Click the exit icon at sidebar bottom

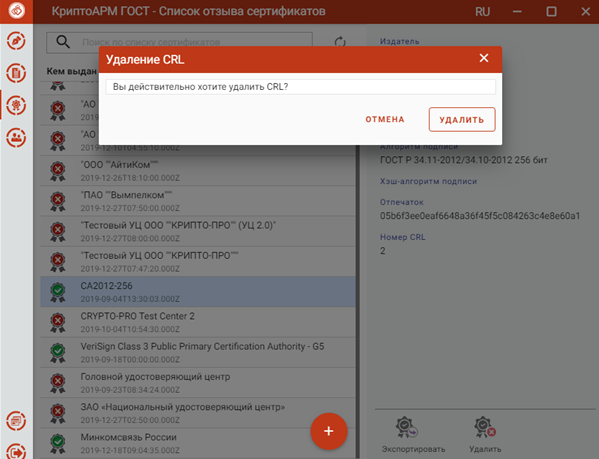coord(16,451)
